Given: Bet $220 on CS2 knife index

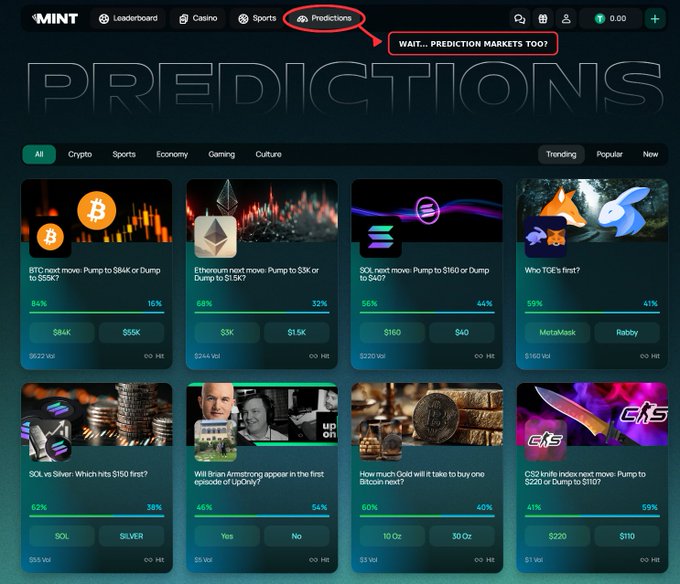Looking at the screenshot, I should (558, 536).
